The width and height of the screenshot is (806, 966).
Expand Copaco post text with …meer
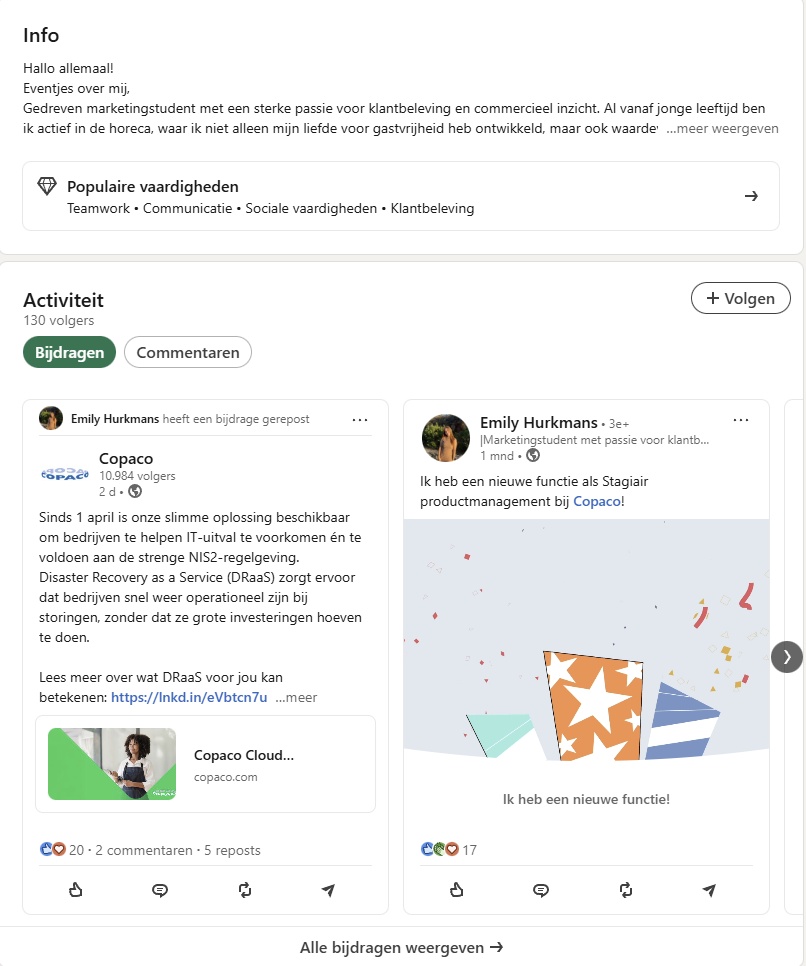(x=297, y=697)
